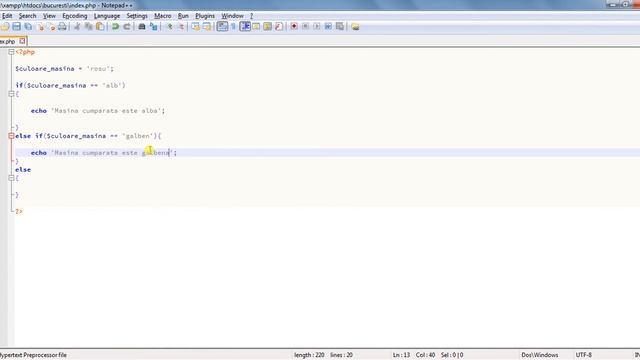Collapse the red fold marker at else if
Viewport: 640px width, 360px height.
(11, 136)
